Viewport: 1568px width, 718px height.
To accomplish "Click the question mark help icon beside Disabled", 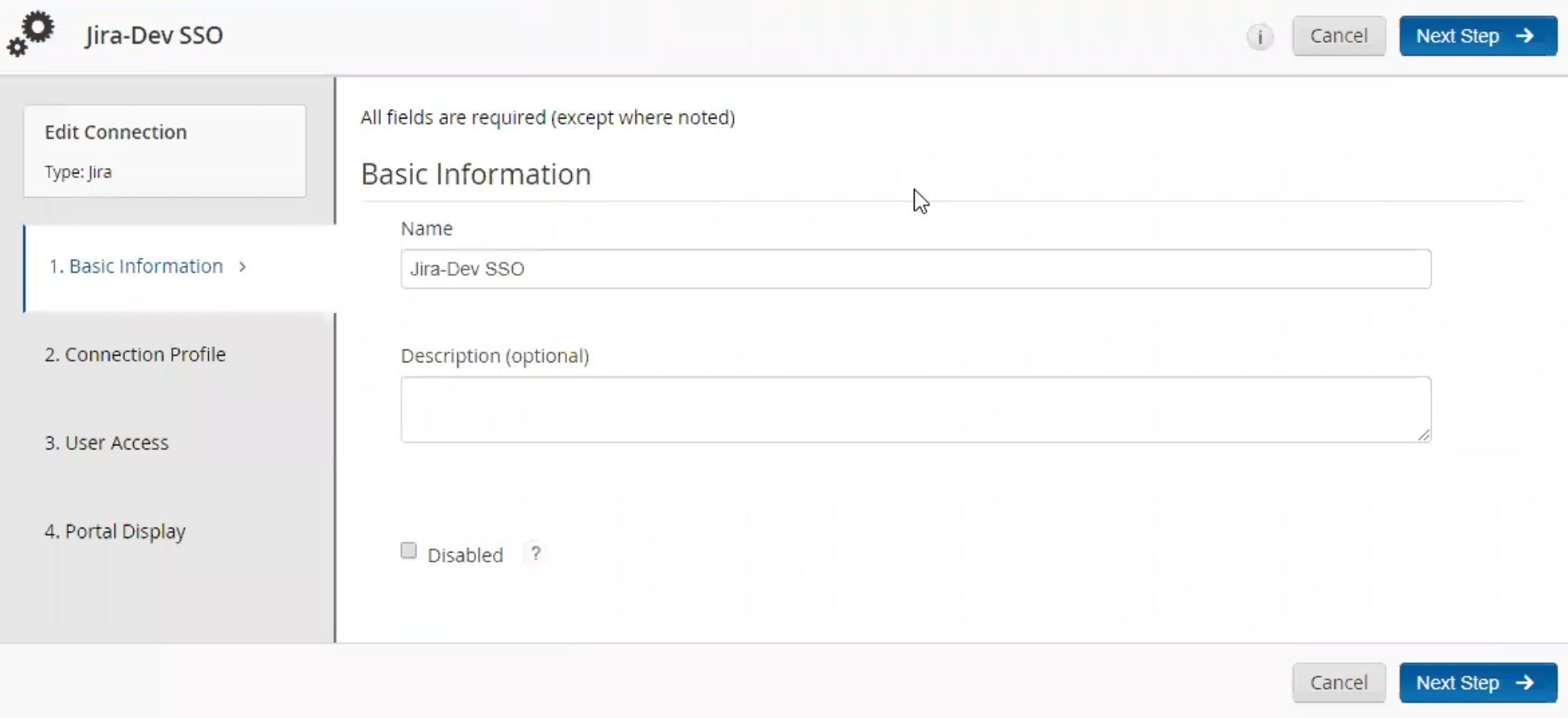I will 536,553.
